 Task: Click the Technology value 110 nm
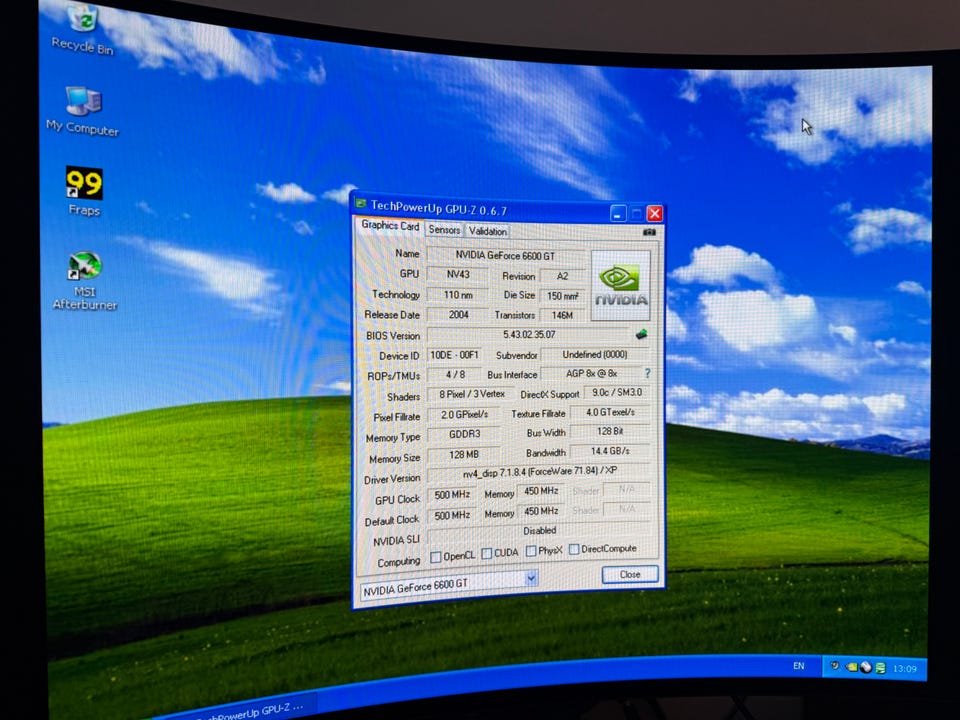458,294
